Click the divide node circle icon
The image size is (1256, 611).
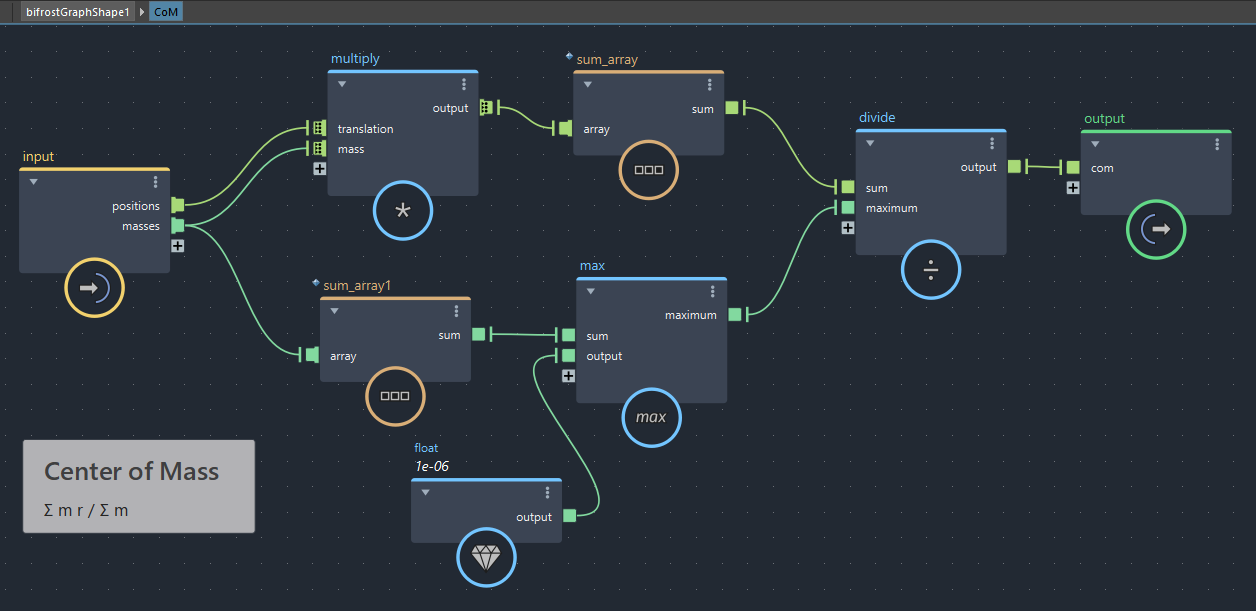pos(930,270)
